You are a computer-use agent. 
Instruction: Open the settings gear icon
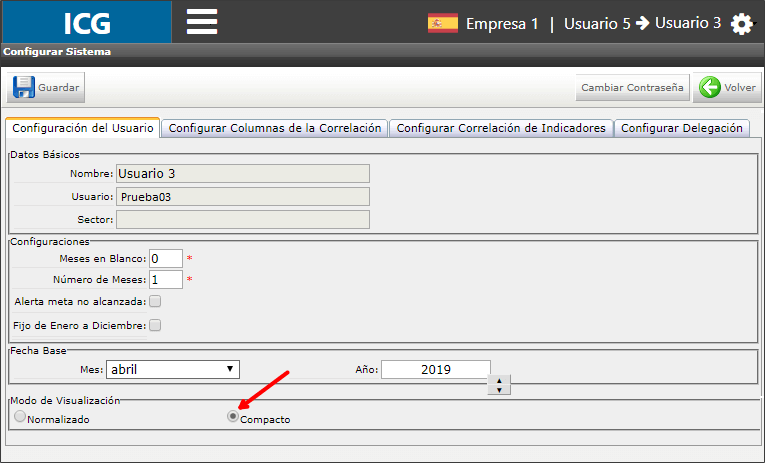(742, 23)
